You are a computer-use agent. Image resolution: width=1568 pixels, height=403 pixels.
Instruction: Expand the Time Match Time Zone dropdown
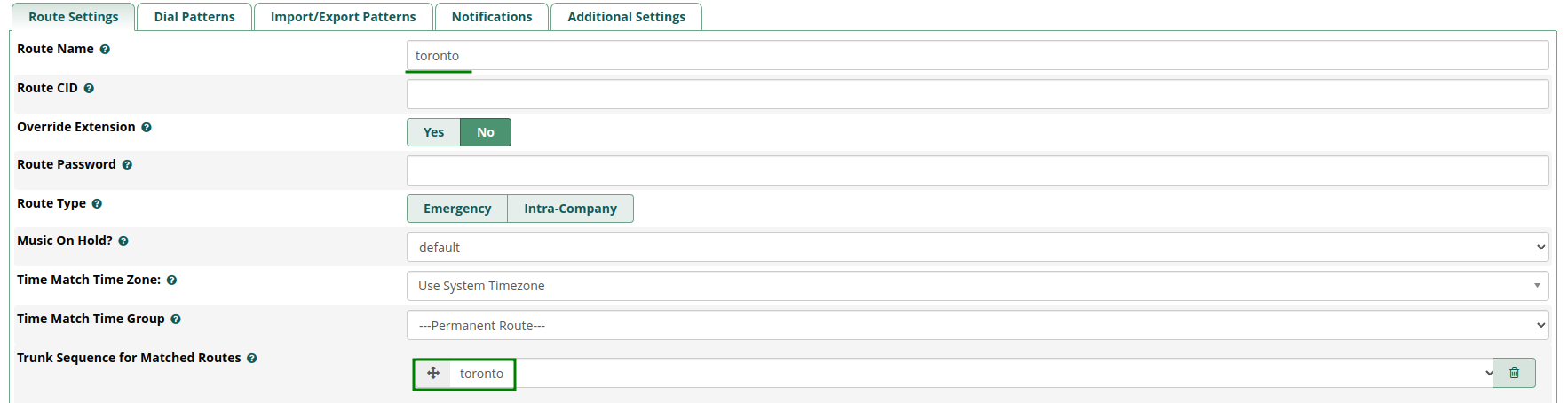(977, 286)
